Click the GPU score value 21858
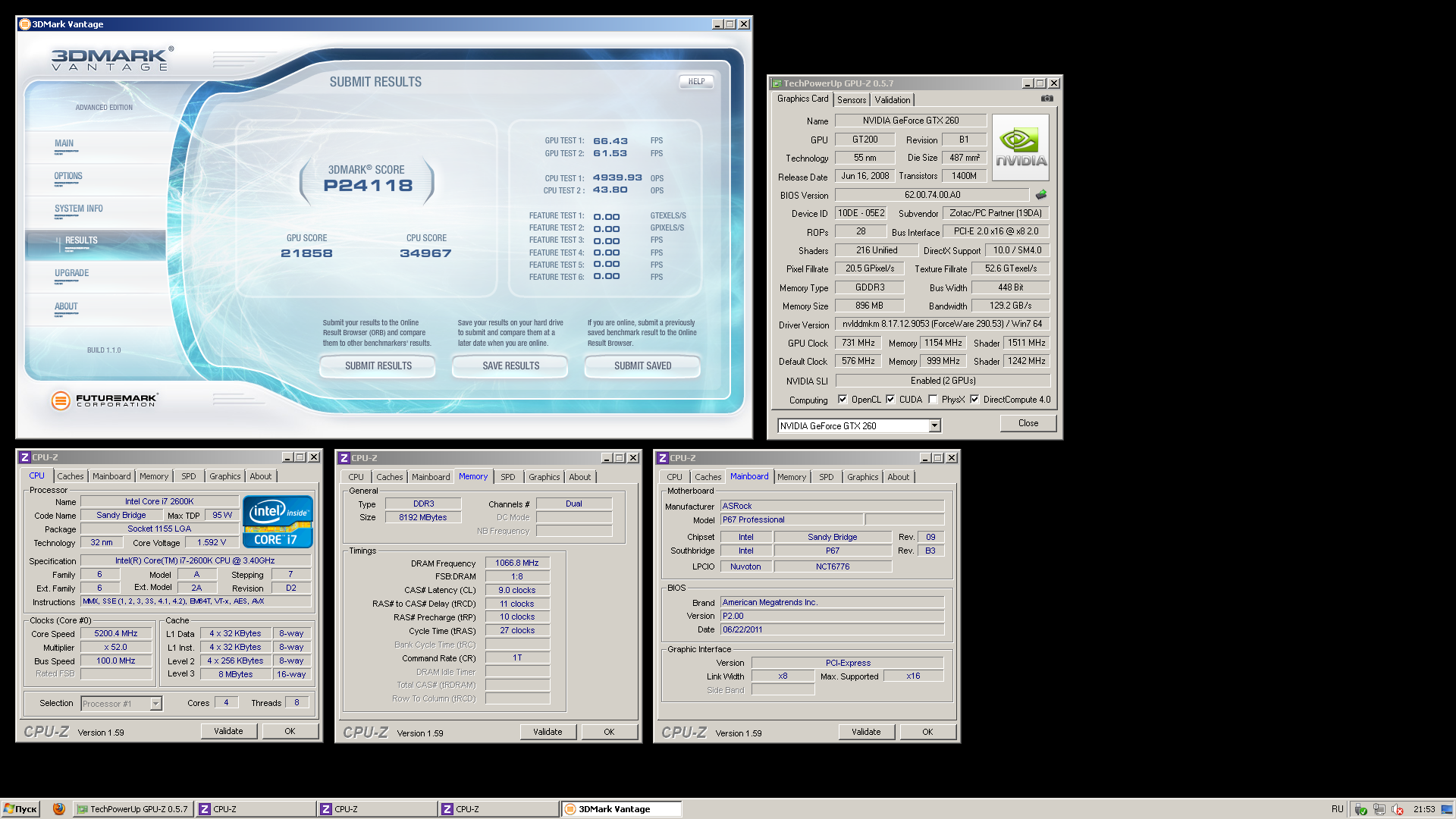This screenshot has height=819, width=1456. click(306, 253)
